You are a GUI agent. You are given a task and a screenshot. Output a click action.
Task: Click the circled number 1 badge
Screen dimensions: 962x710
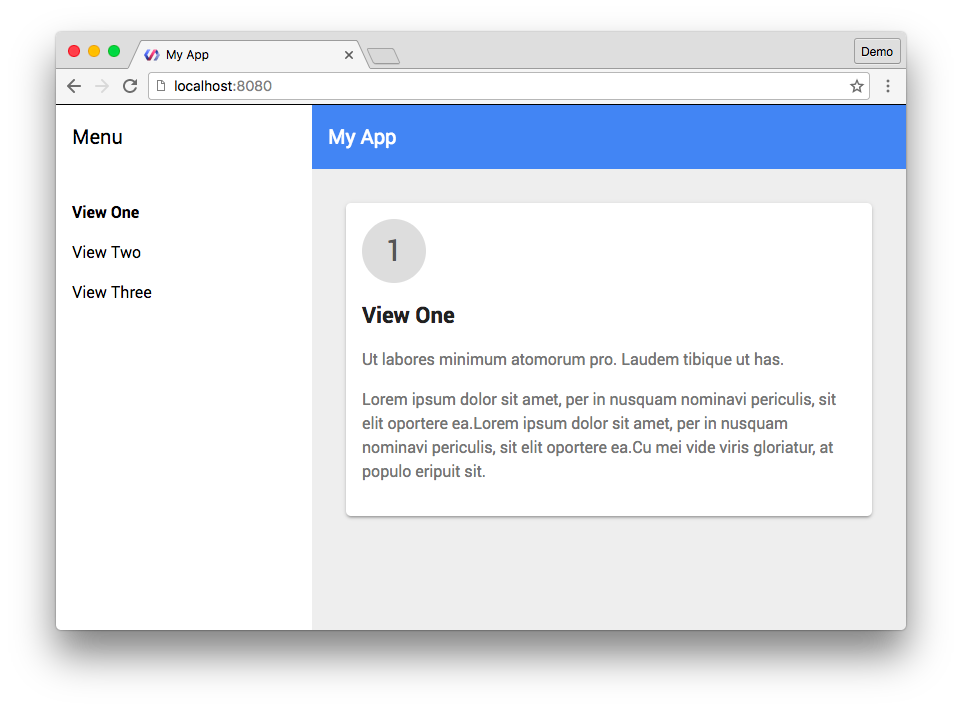(394, 251)
